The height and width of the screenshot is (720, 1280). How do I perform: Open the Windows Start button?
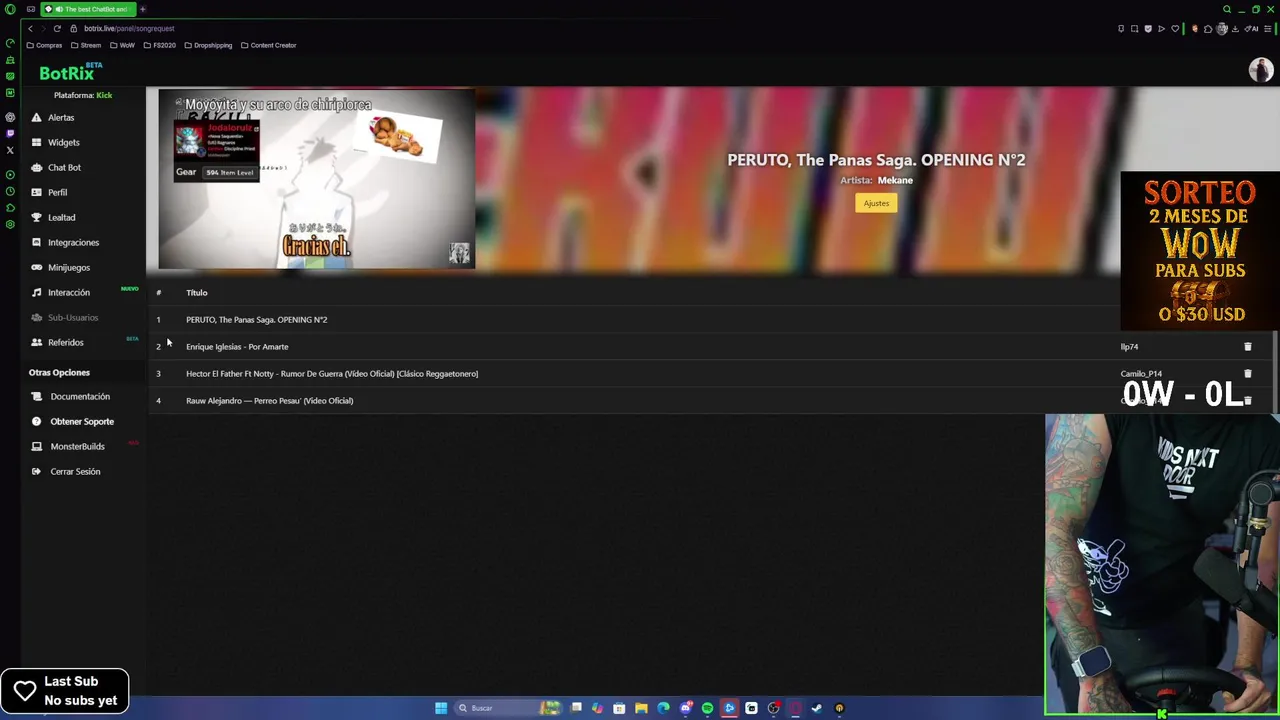point(441,708)
